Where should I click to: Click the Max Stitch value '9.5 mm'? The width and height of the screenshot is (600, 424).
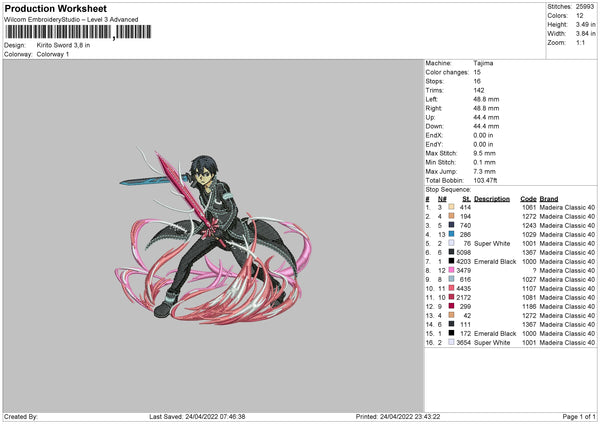tap(484, 153)
